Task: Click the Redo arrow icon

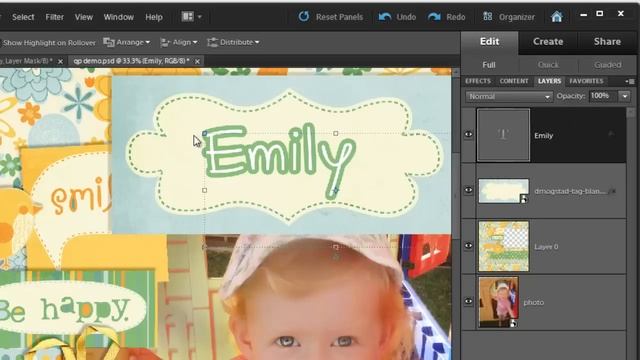Action: [x=434, y=17]
